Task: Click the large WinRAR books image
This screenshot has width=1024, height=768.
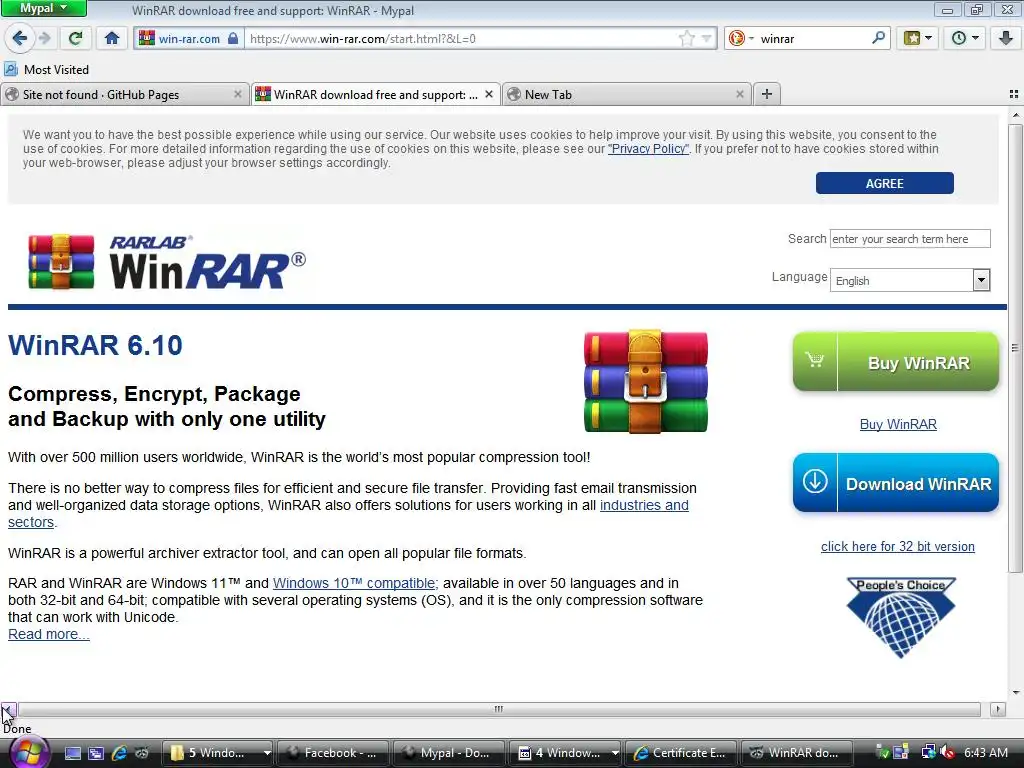Action: coord(645,381)
